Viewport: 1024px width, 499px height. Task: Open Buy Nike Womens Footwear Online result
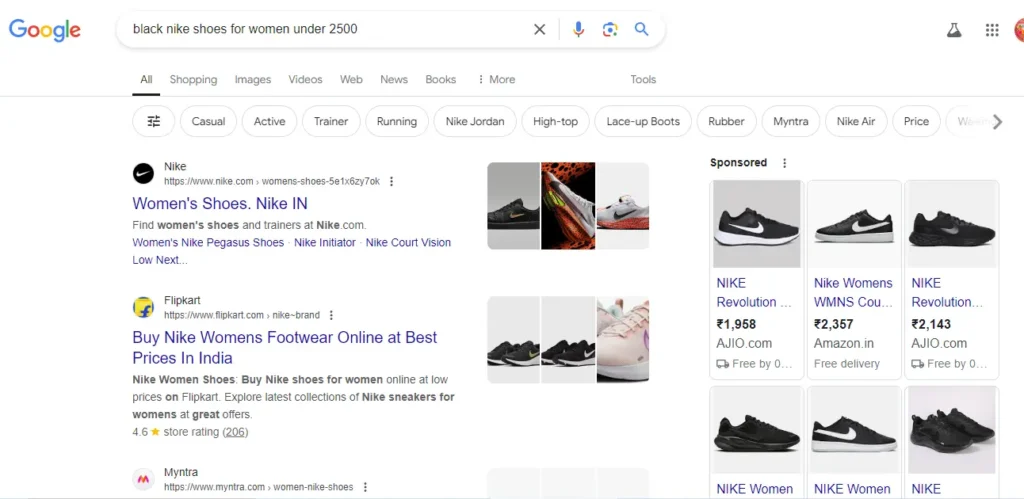pyautogui.click(x=285, y=347)
